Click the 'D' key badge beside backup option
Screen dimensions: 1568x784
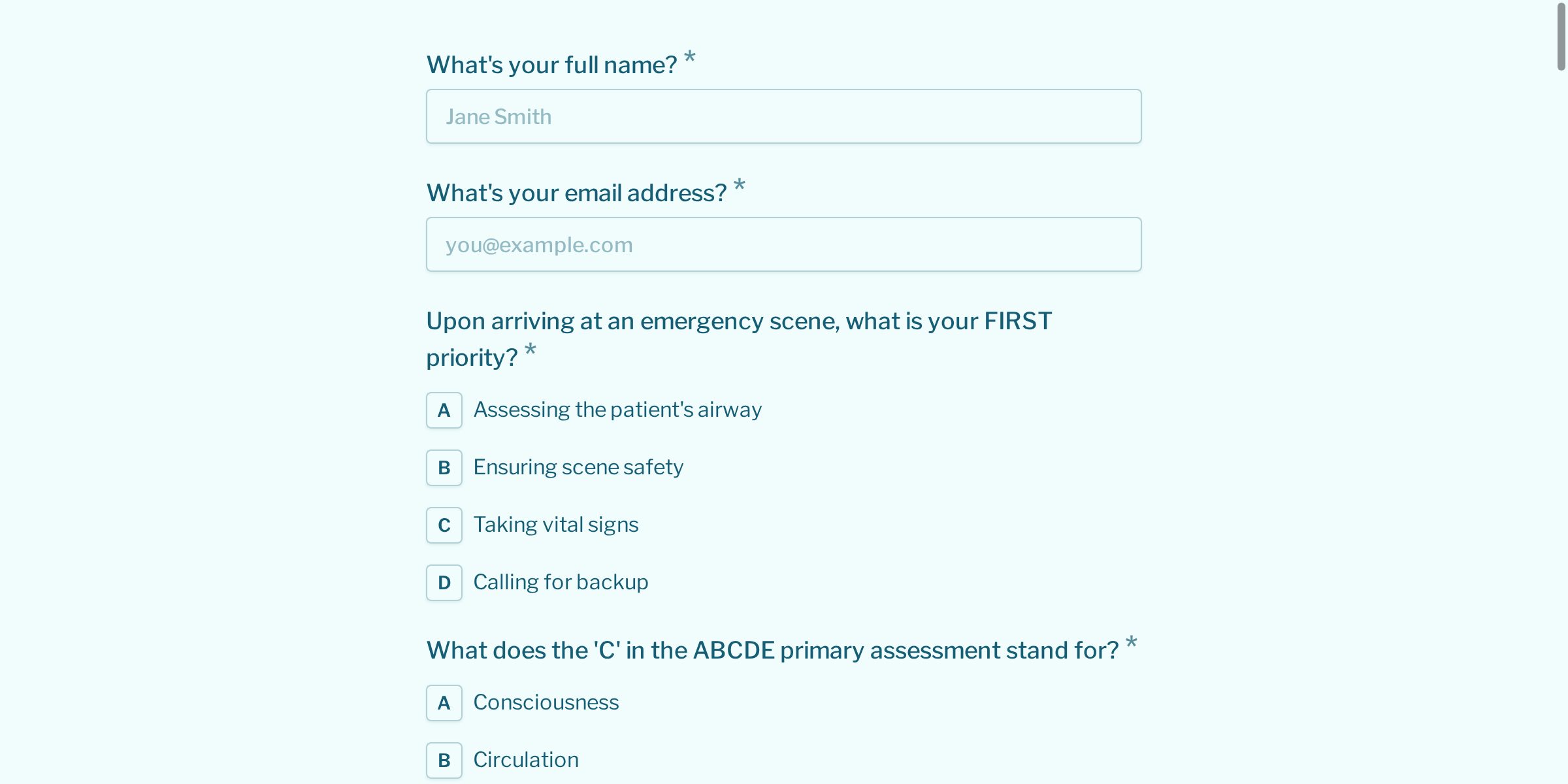pos(444,583)
